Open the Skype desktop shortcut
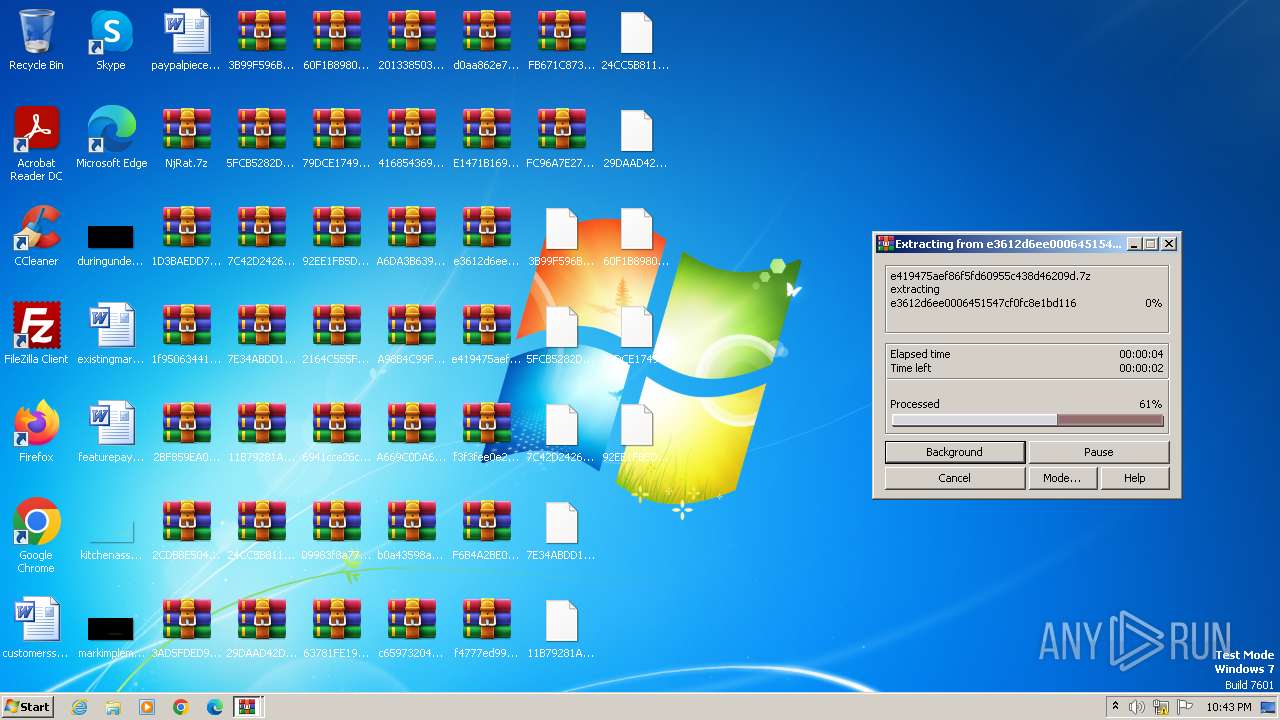The height and width of the screenshot is (720, 1280). pyautogui.click(x=111, y=33)
